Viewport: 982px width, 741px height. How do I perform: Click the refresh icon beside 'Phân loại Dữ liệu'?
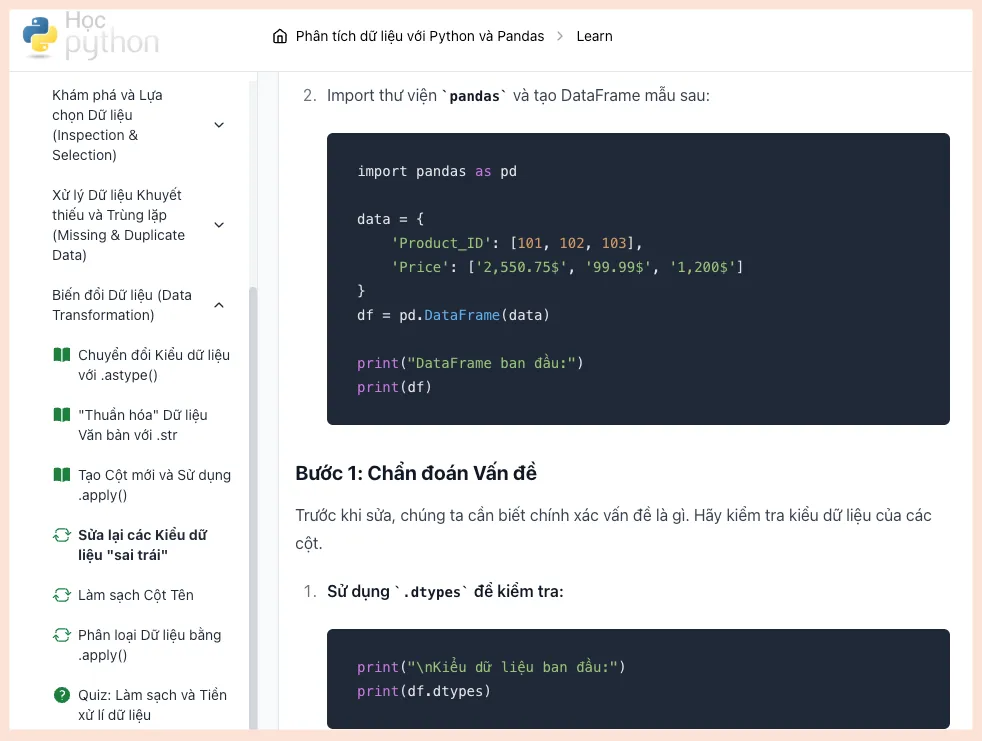(x=61, y=635)
